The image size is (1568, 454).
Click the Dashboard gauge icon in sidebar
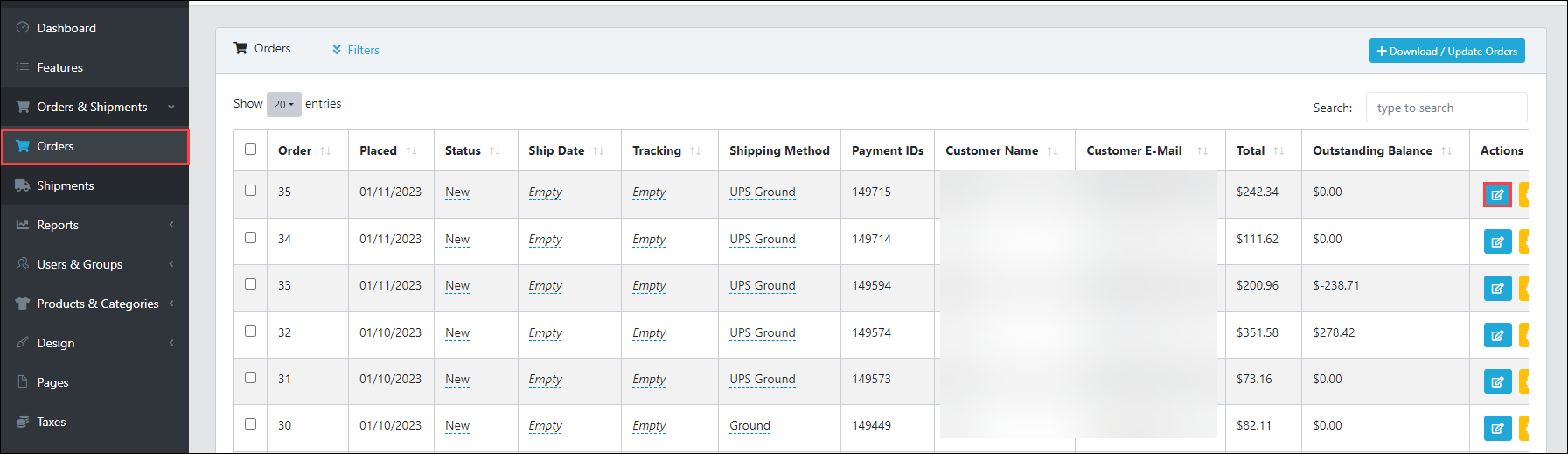pyautogui.click(x=23, y=28)
